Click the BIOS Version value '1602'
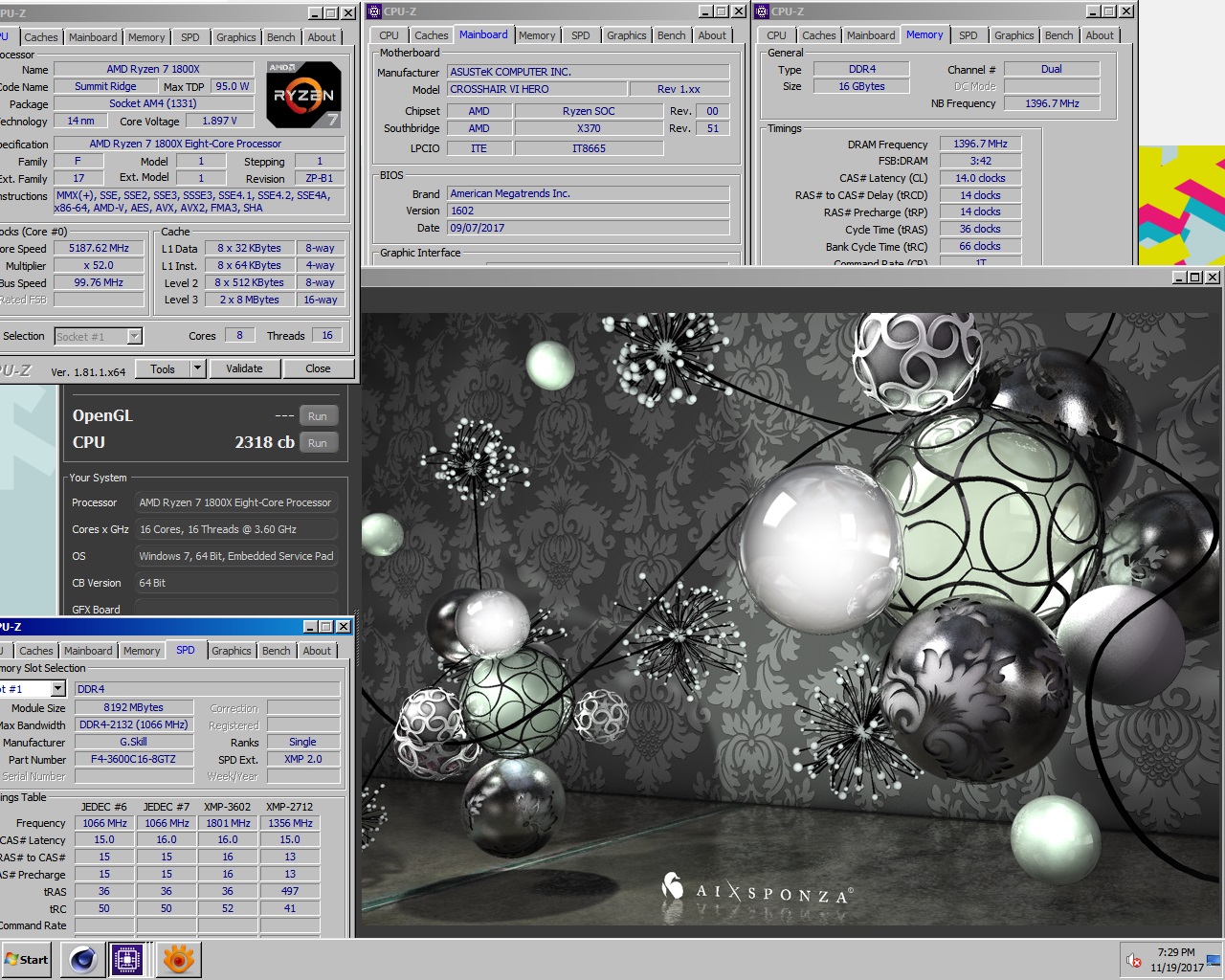1225x980 pixels. pos(588,211)
